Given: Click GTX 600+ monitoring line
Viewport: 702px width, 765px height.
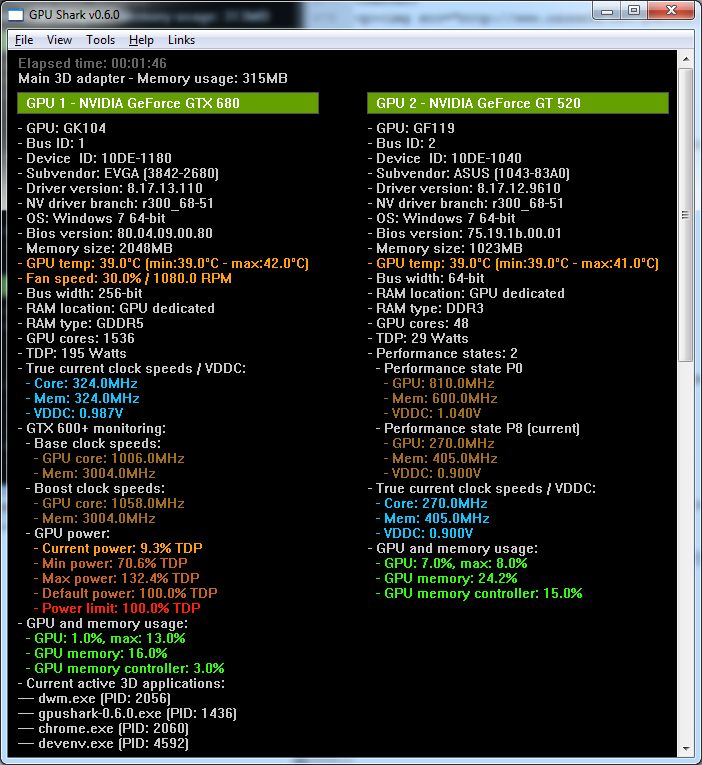Looking at the screenshot, I should pyautogui.click(x=92, y=428).
